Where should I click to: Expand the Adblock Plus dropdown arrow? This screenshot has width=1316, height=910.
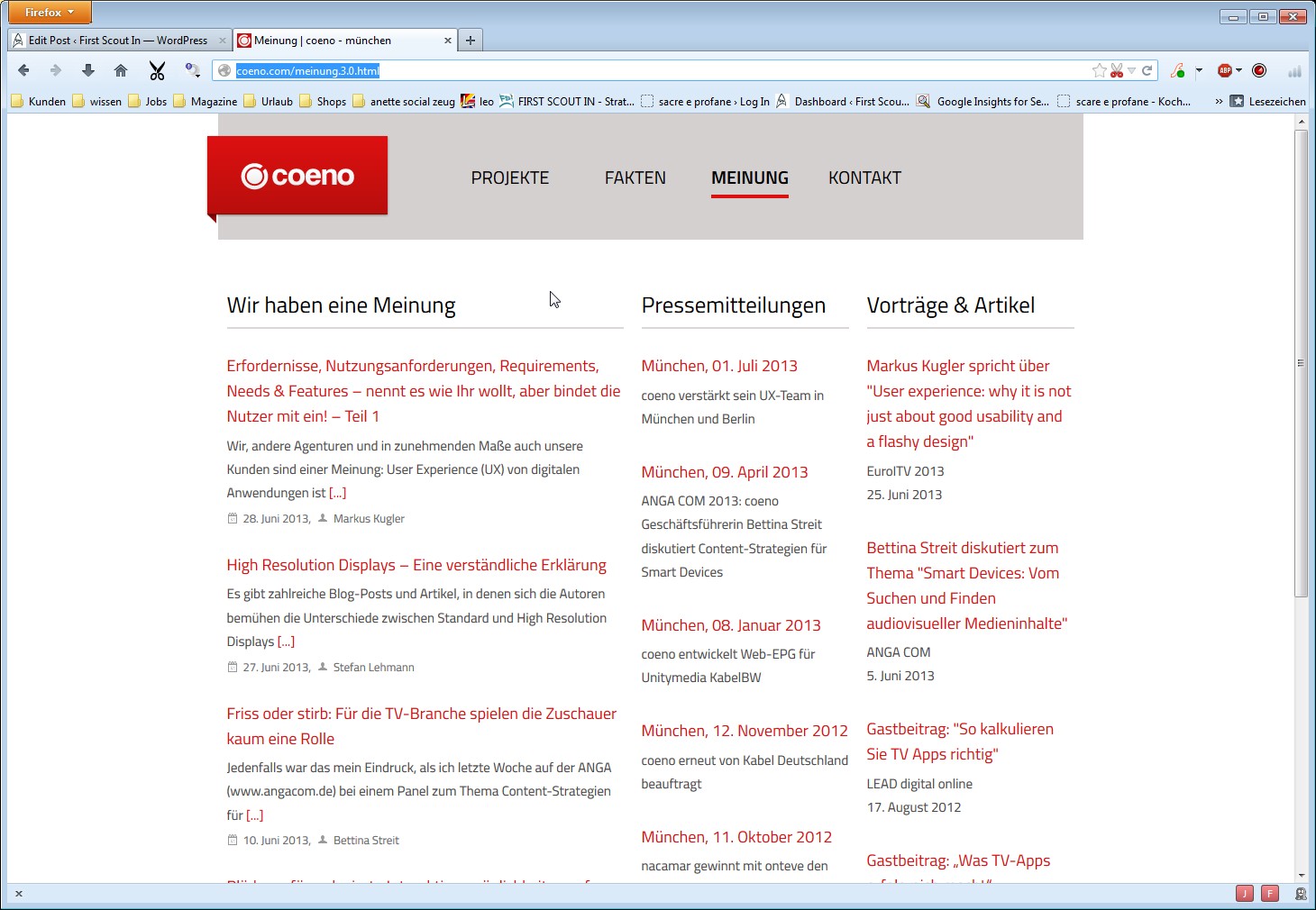click(x=1239, y=70)
